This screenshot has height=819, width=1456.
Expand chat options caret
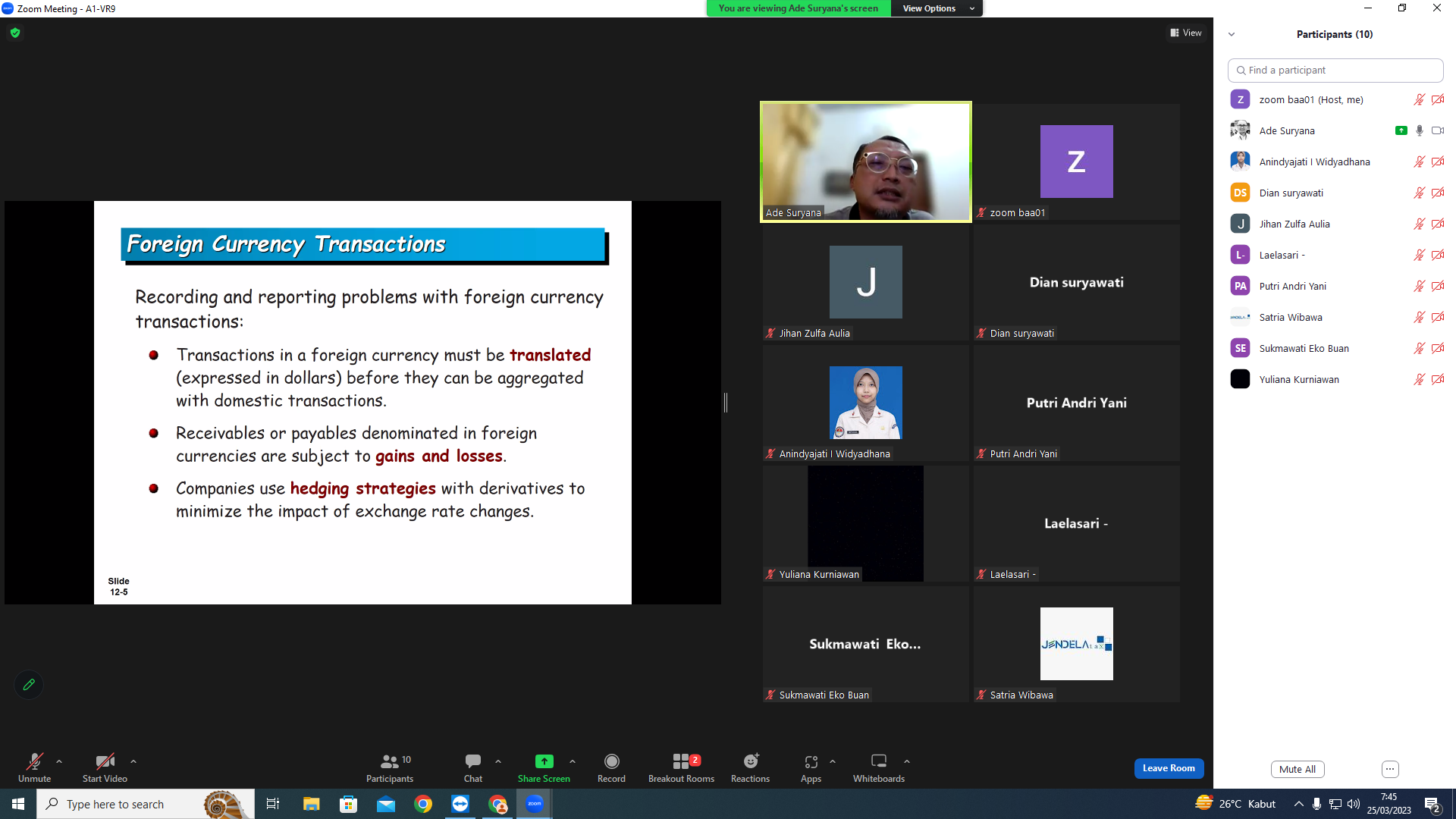pyautogui.click(x=498, y=761)
